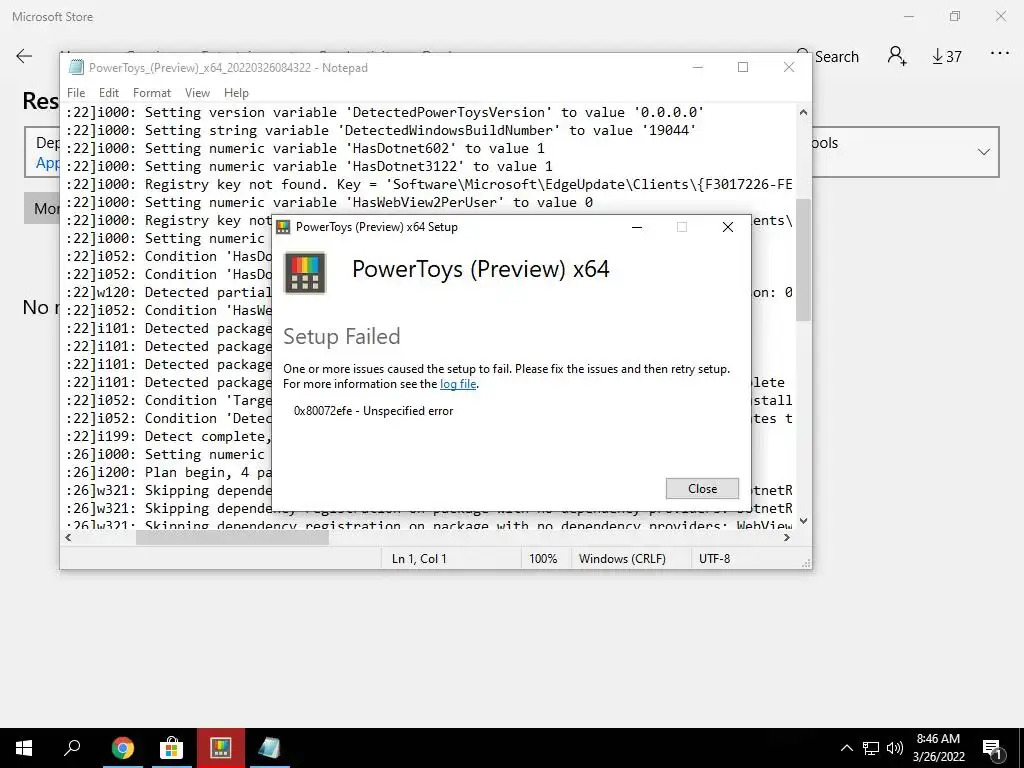Open notification center icon
The image size is (1024, 768).
point(992,748)
